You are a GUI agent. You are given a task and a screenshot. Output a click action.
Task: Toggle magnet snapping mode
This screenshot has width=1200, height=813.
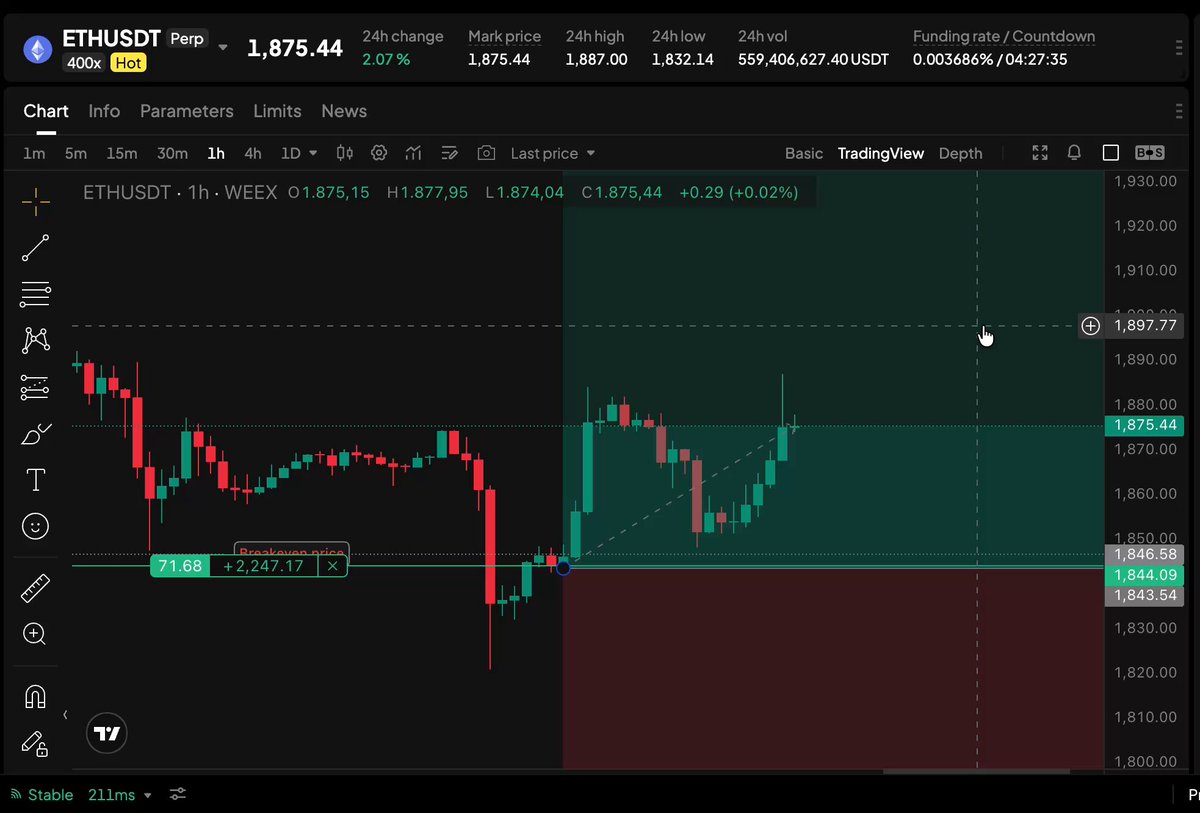35,696
